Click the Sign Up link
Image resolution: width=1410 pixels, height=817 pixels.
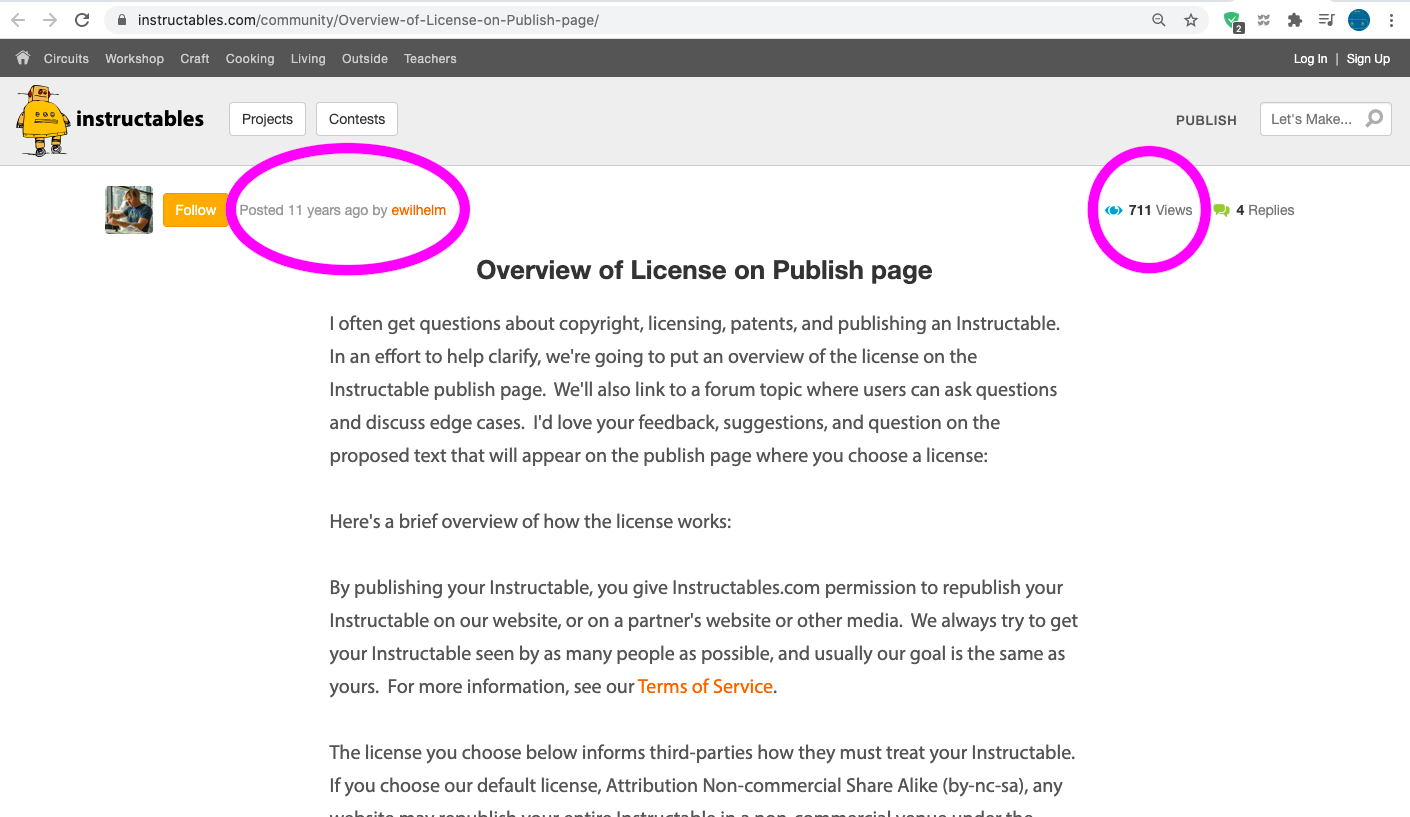1368,59
